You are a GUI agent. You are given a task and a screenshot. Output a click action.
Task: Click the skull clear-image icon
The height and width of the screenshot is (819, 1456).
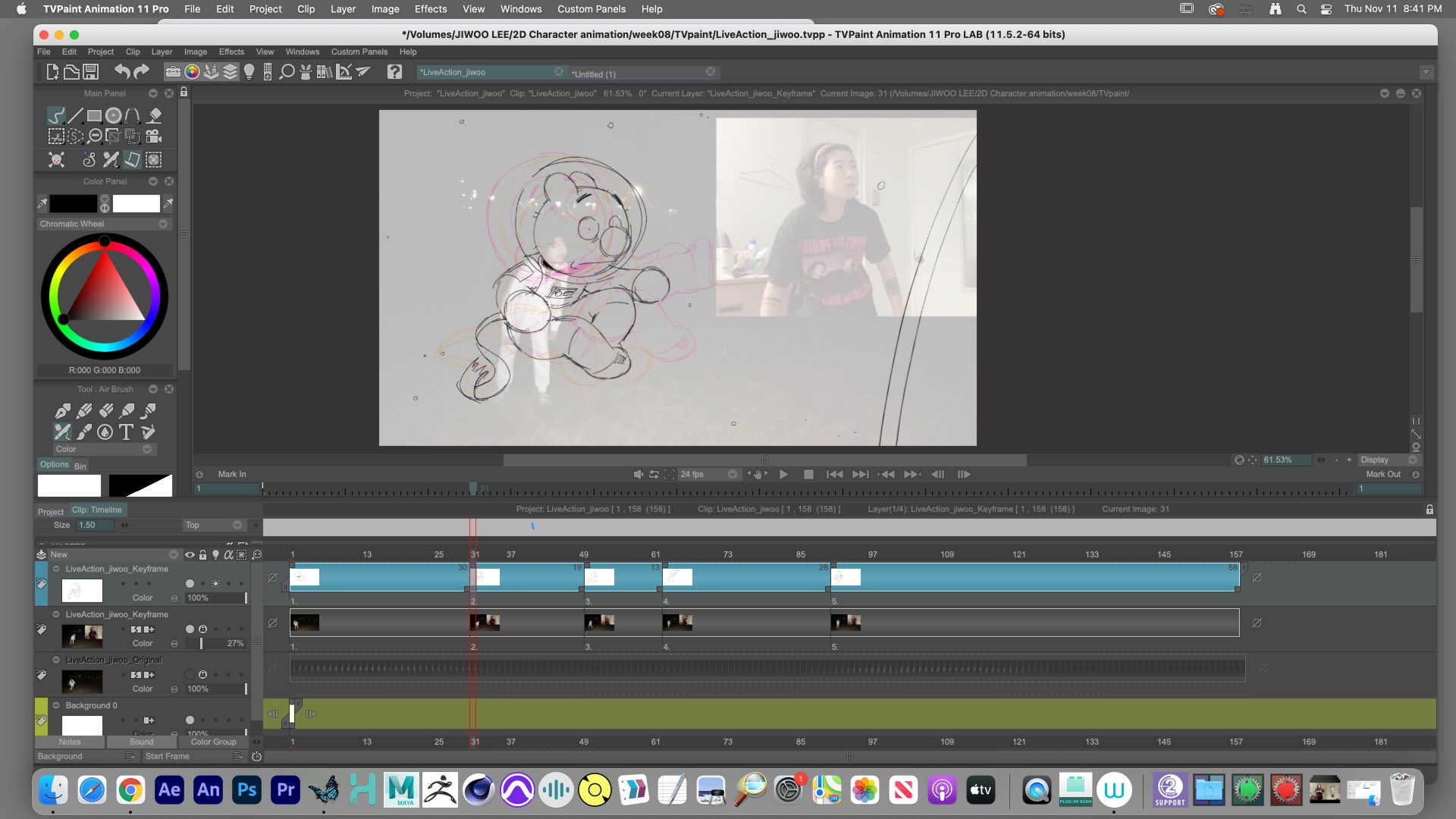[56, 160]
